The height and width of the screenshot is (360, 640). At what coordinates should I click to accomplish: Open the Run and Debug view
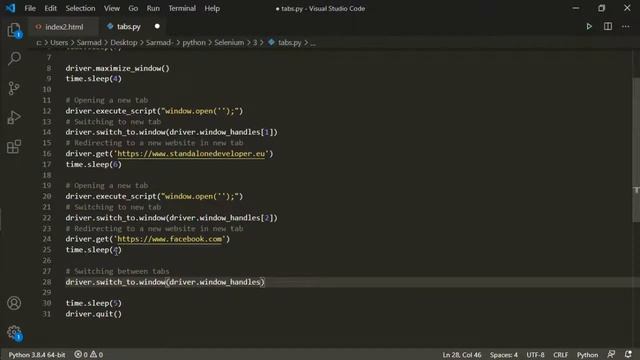click(14, 118)
